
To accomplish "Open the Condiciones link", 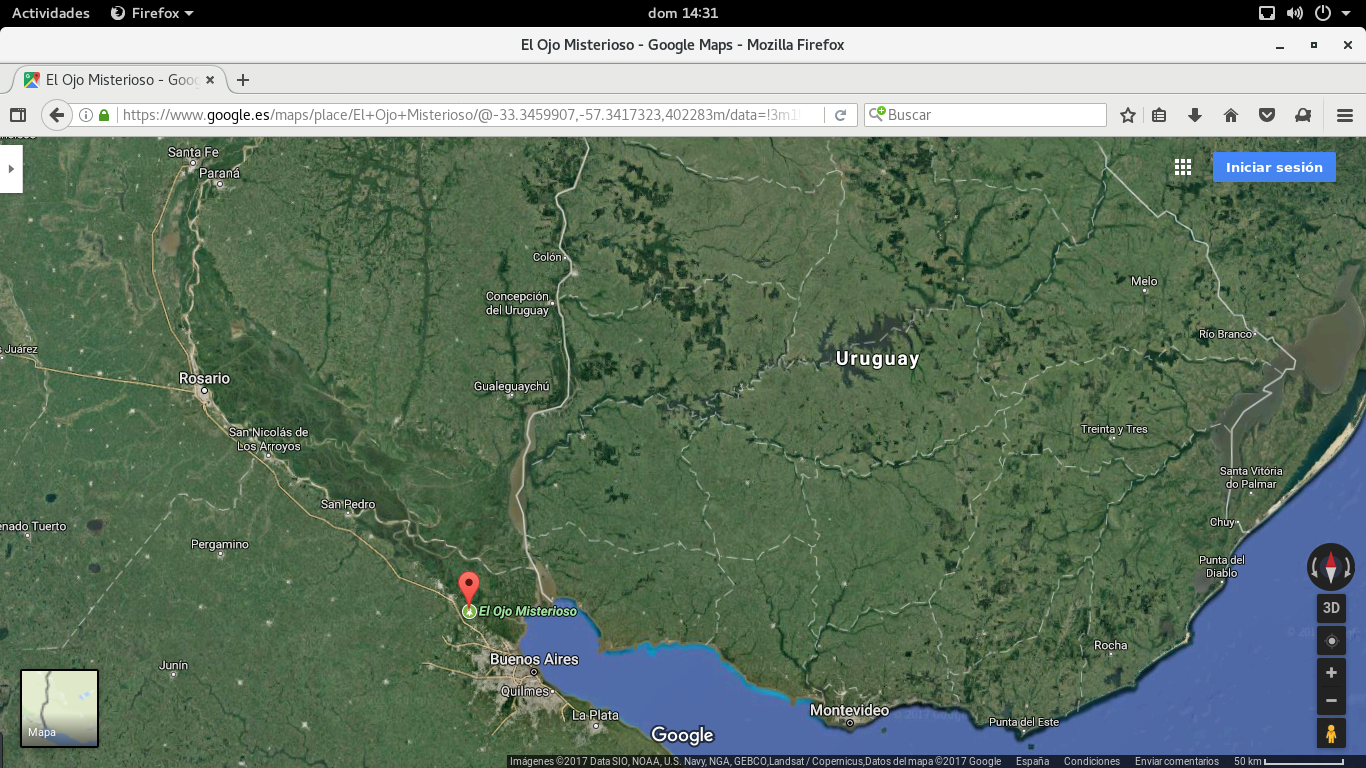I will point(1092,762).
